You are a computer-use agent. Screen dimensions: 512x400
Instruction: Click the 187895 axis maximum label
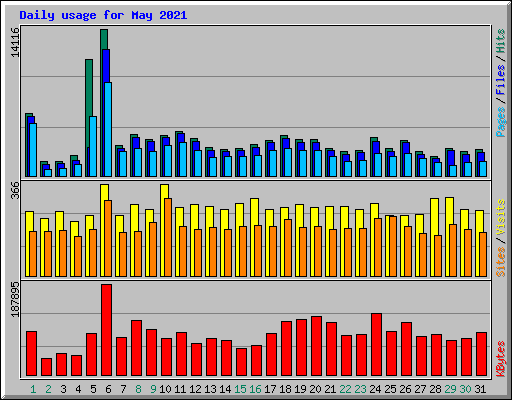15,299
